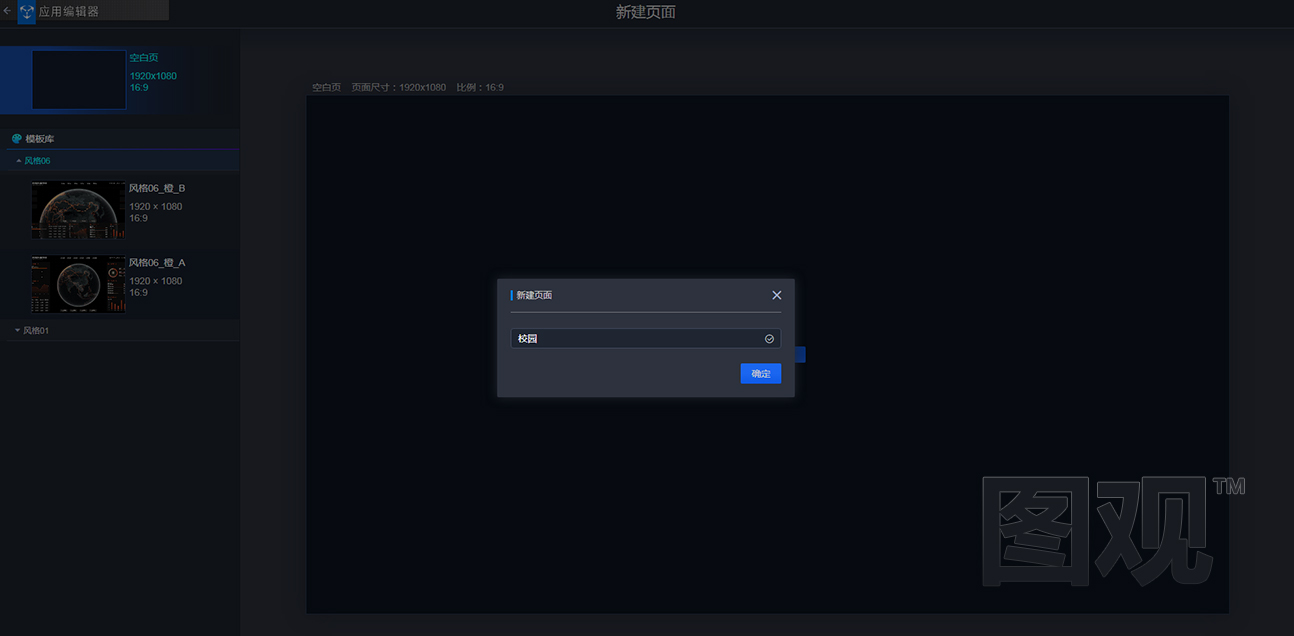Click the 新建页面 title at top
The width and height of the screenshot is (1294, 636).
[x=646, y=12]
